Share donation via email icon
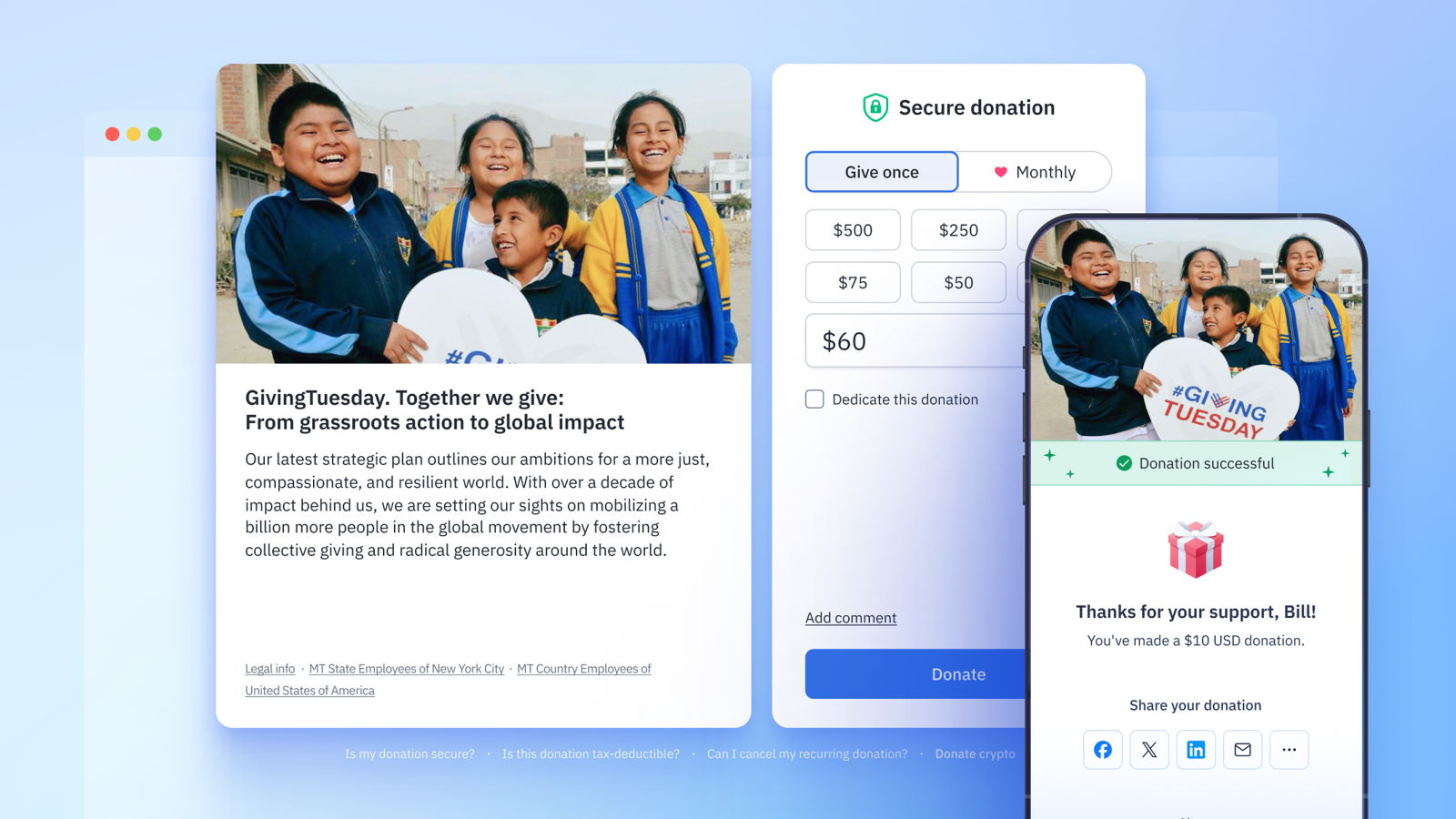This screenshot has height=819, width=1456. pyautogui.click(x=1242, y=750)
